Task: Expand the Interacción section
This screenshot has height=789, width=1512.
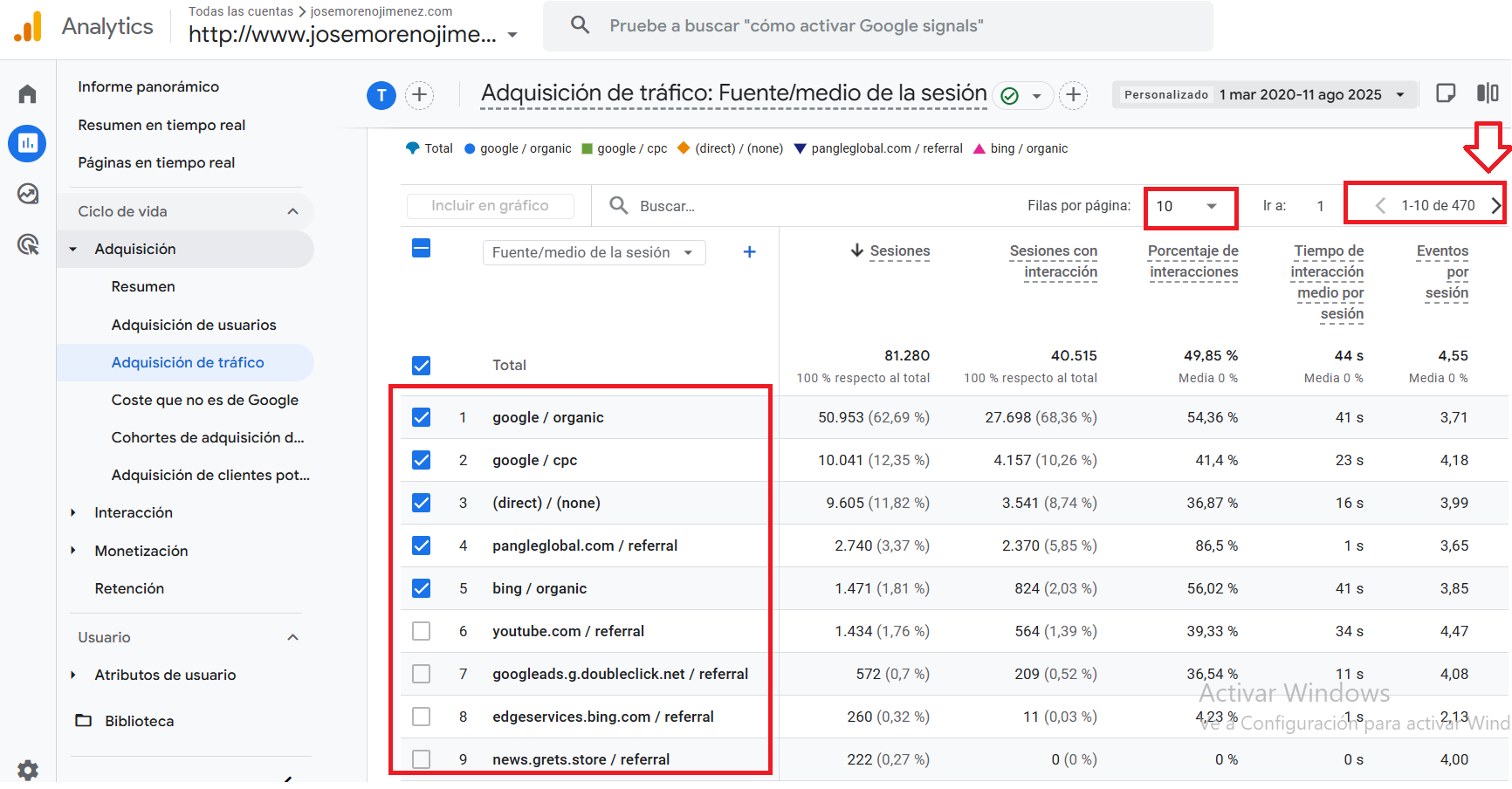Action: coord(134,513)
